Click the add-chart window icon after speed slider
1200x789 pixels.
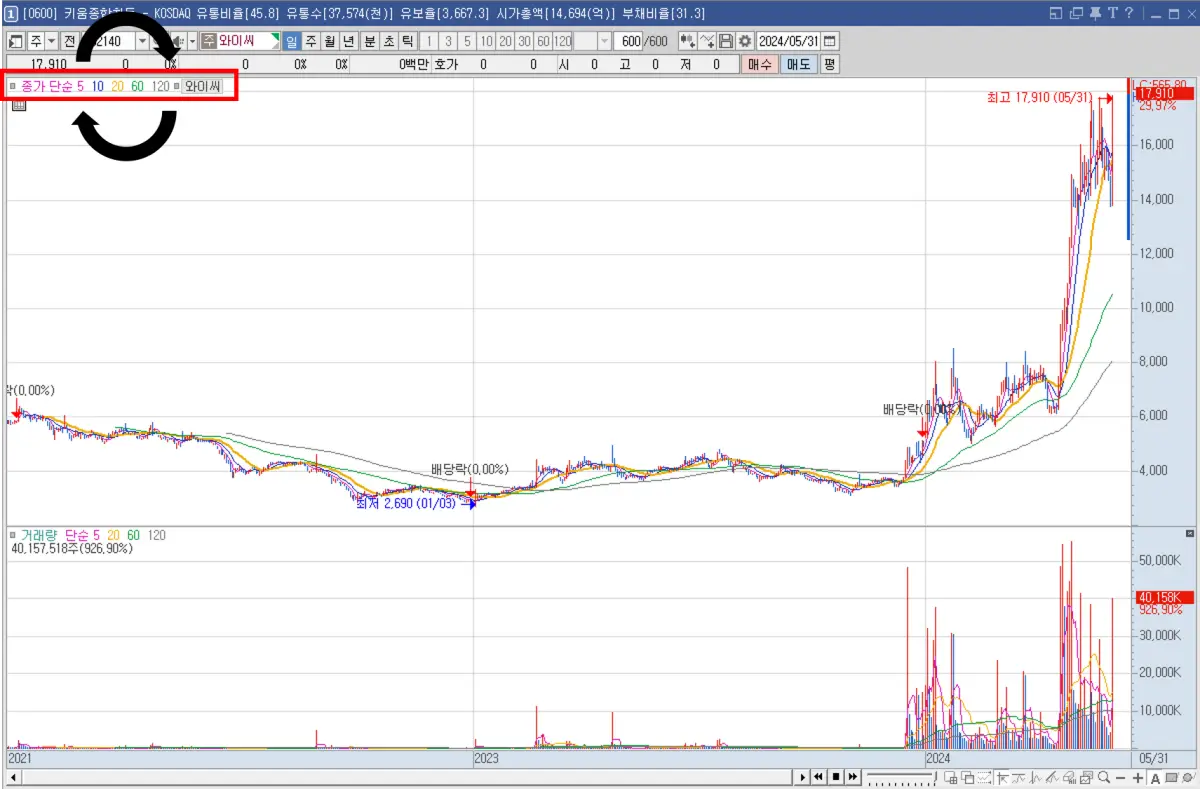pyautogui.click(x=951, y=777)
